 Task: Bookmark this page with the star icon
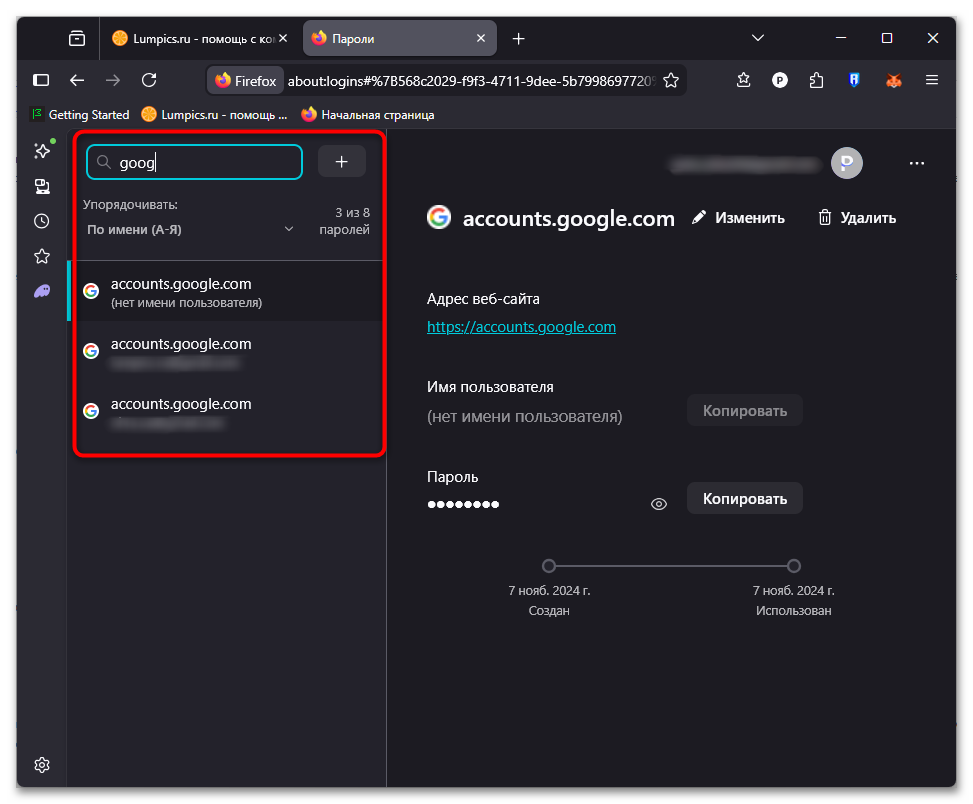pyautogui.click(x=671, y=81)
